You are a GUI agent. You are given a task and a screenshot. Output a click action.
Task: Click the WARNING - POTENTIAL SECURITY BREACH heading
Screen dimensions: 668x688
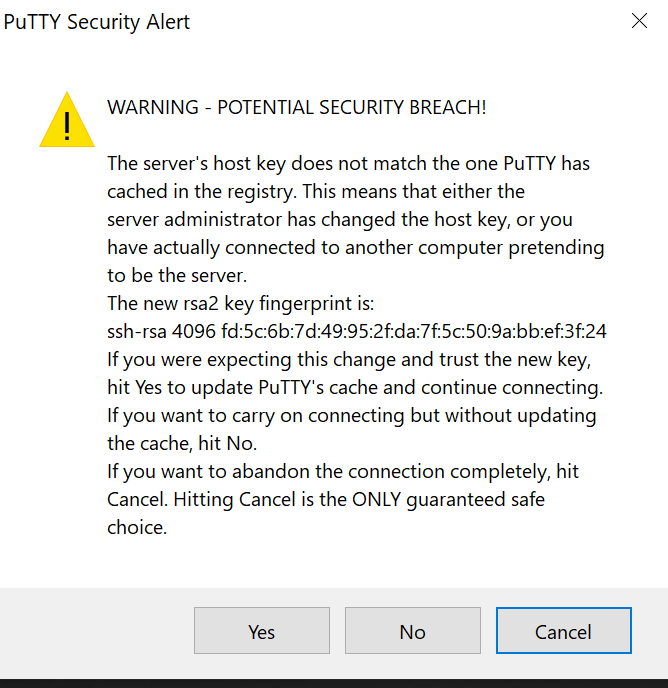(297, 107)
